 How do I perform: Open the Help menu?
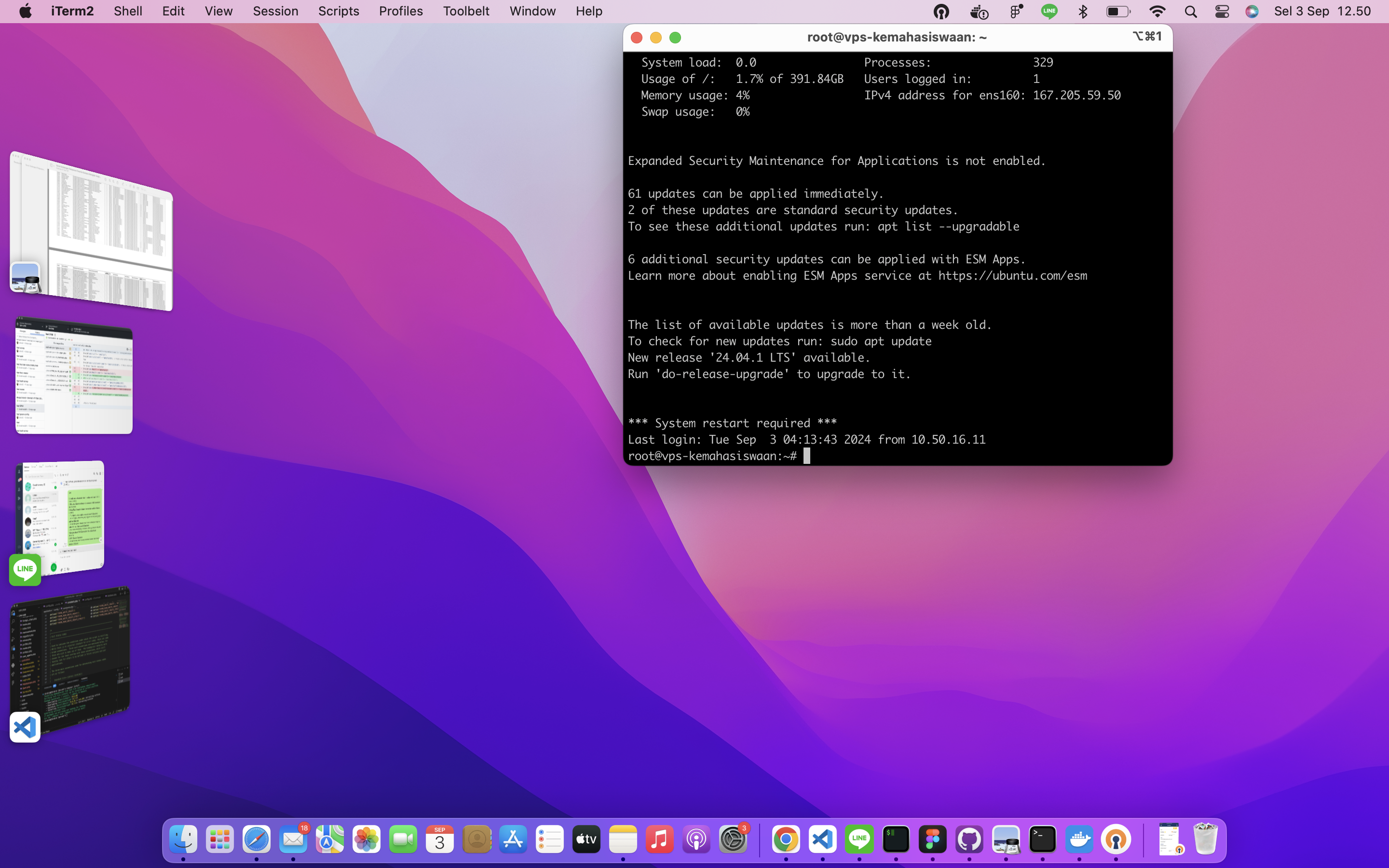(x=589, y=11)
